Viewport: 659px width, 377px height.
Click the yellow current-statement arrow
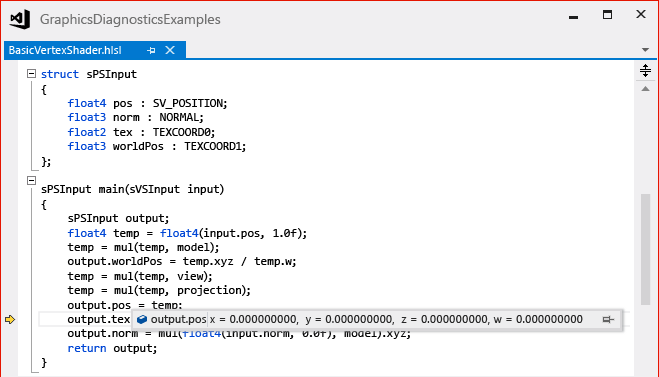(x=10, y=320)
